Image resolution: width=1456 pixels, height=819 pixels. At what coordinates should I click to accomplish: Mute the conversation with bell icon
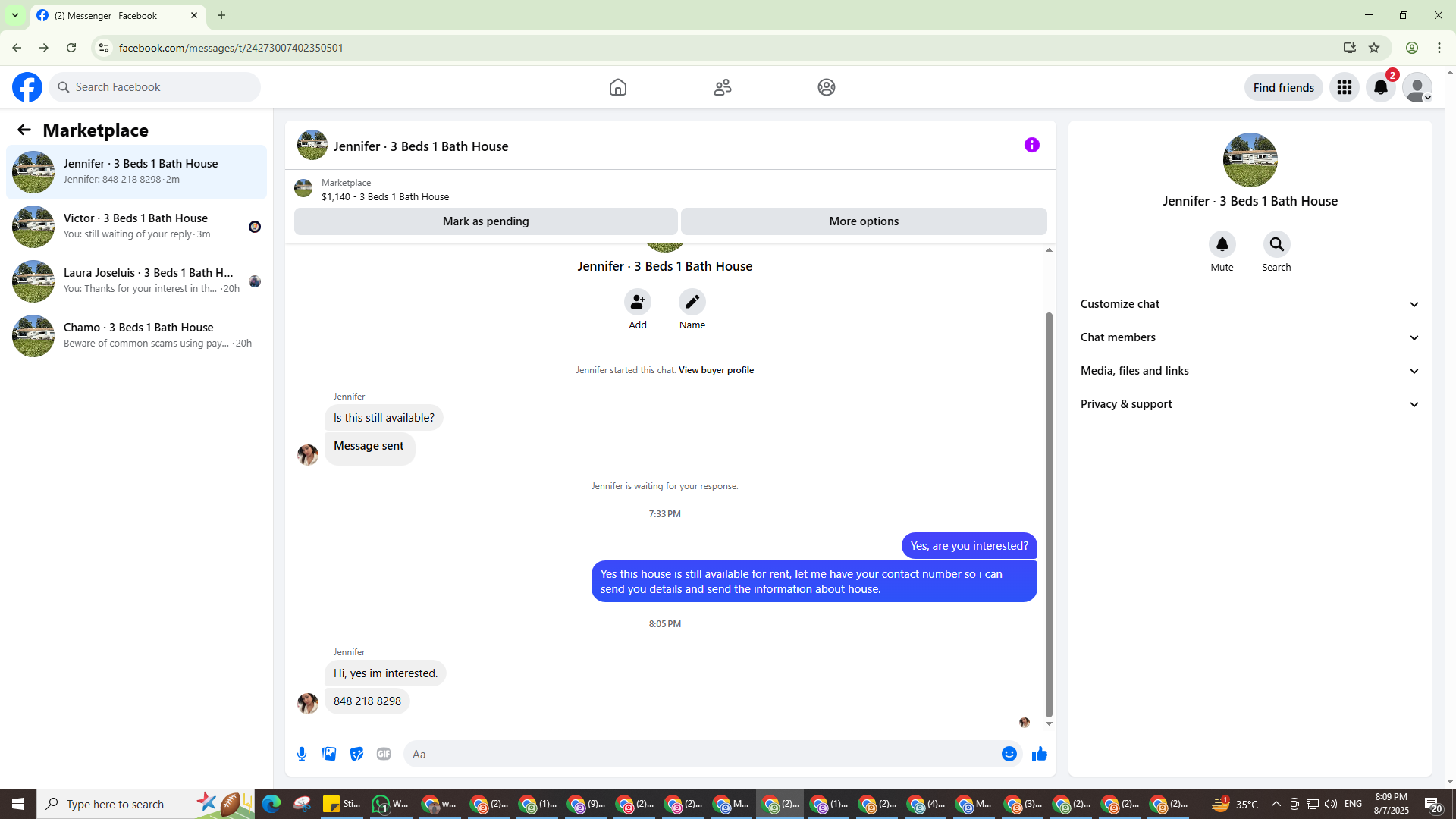1222,244
